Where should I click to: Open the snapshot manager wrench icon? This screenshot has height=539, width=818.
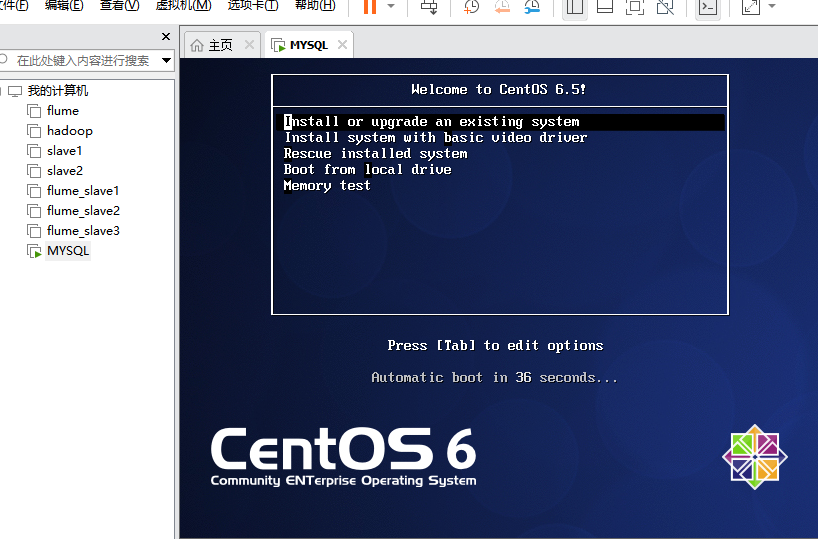tap(532, 7)
